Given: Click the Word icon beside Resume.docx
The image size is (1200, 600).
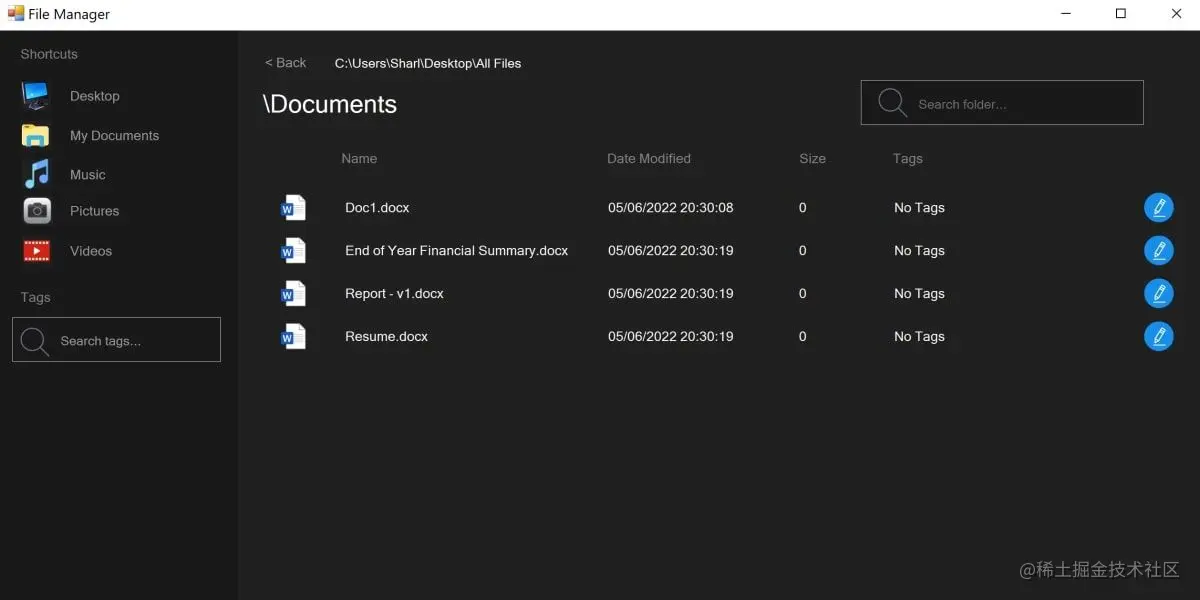Looking at the screenshot, I should (293, 336).
